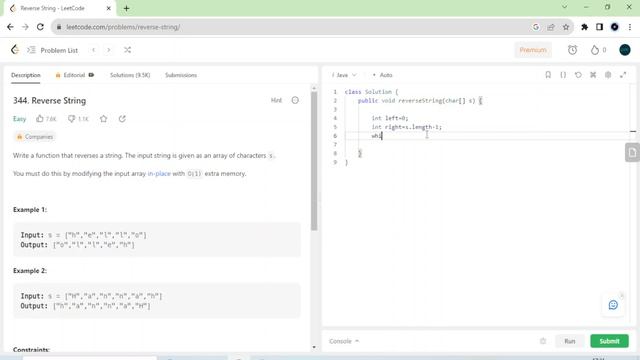Click the icon left of Run

pos(543,341)
